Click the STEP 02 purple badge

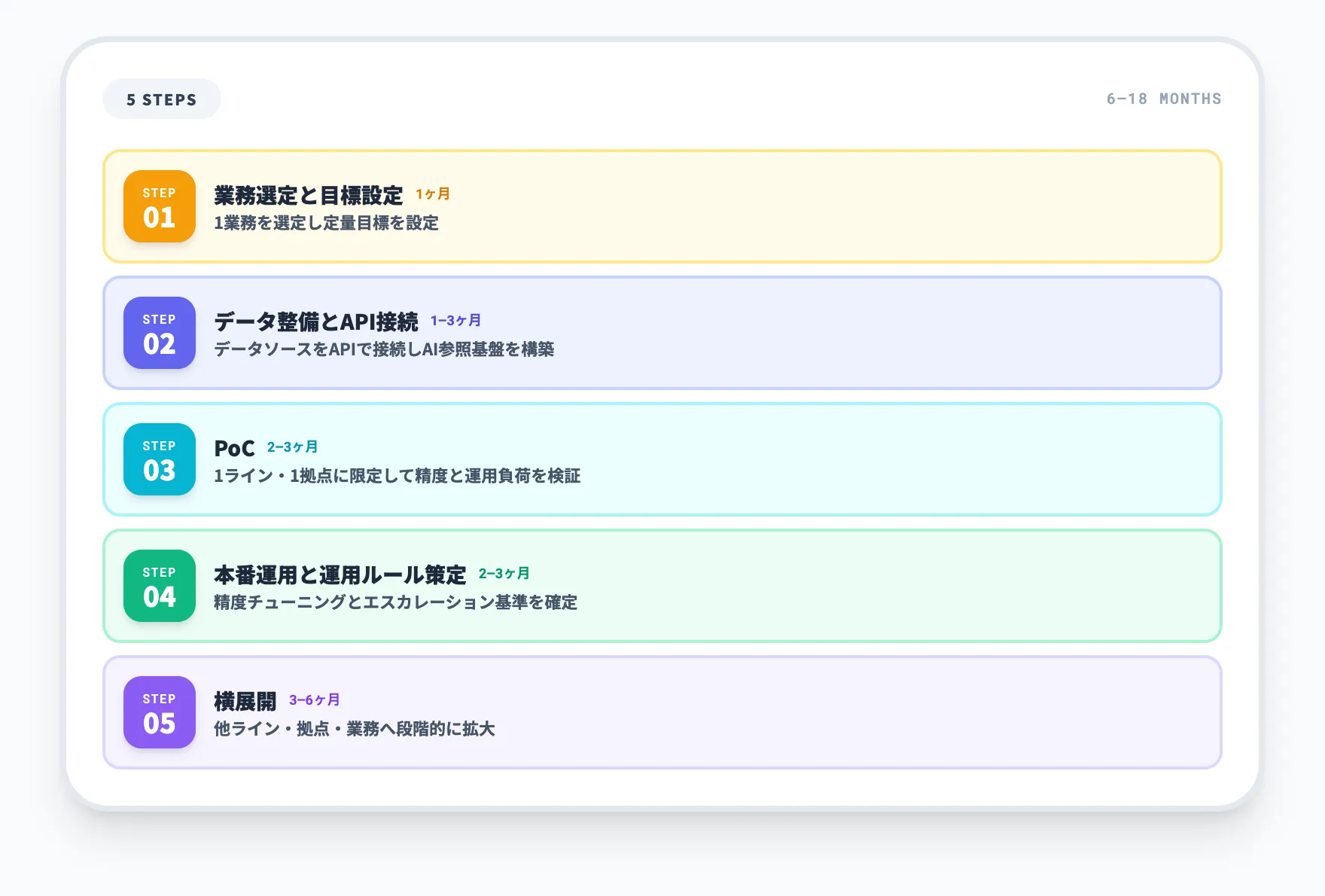159,334
